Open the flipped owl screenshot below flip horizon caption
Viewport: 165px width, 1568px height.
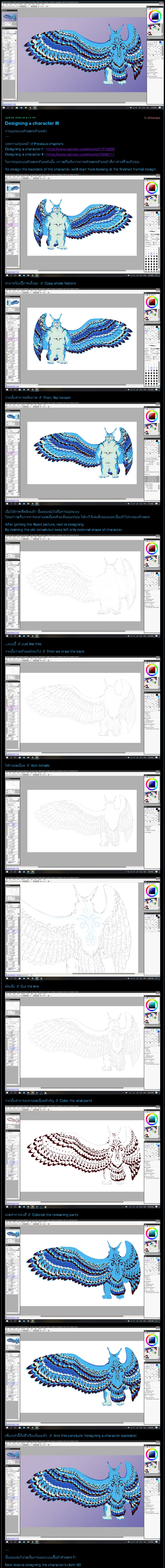pyautogui.click(x=82, y=454)
